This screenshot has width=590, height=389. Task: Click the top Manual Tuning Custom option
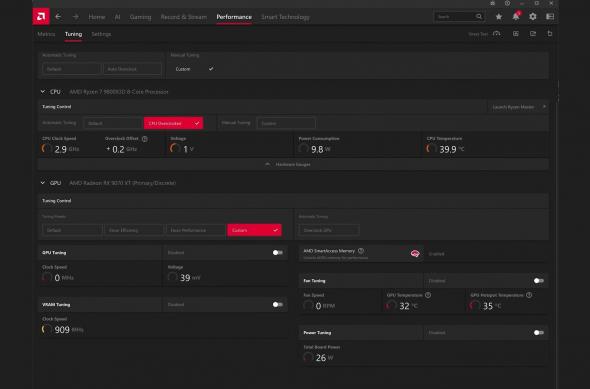(x=194, y=69)
